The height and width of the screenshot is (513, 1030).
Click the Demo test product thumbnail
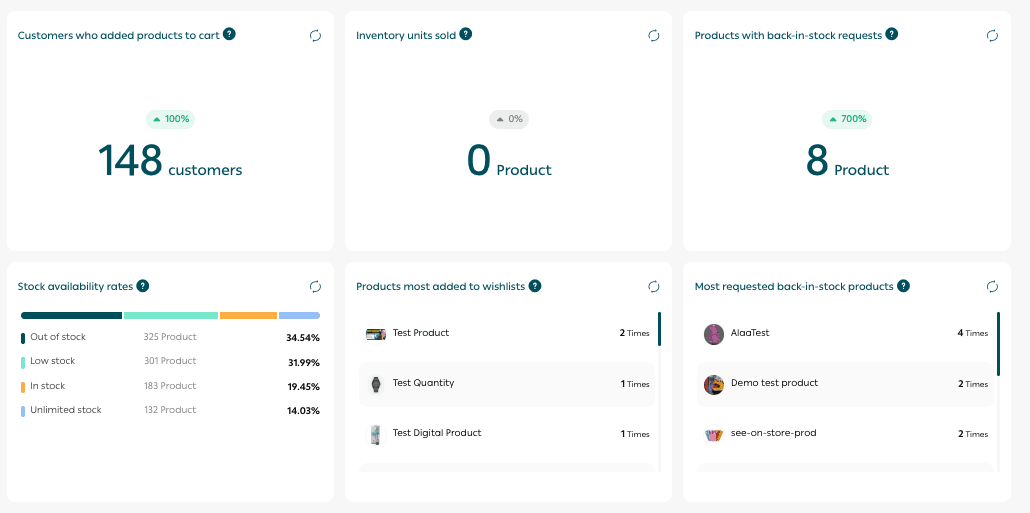[x=713, y=384]
